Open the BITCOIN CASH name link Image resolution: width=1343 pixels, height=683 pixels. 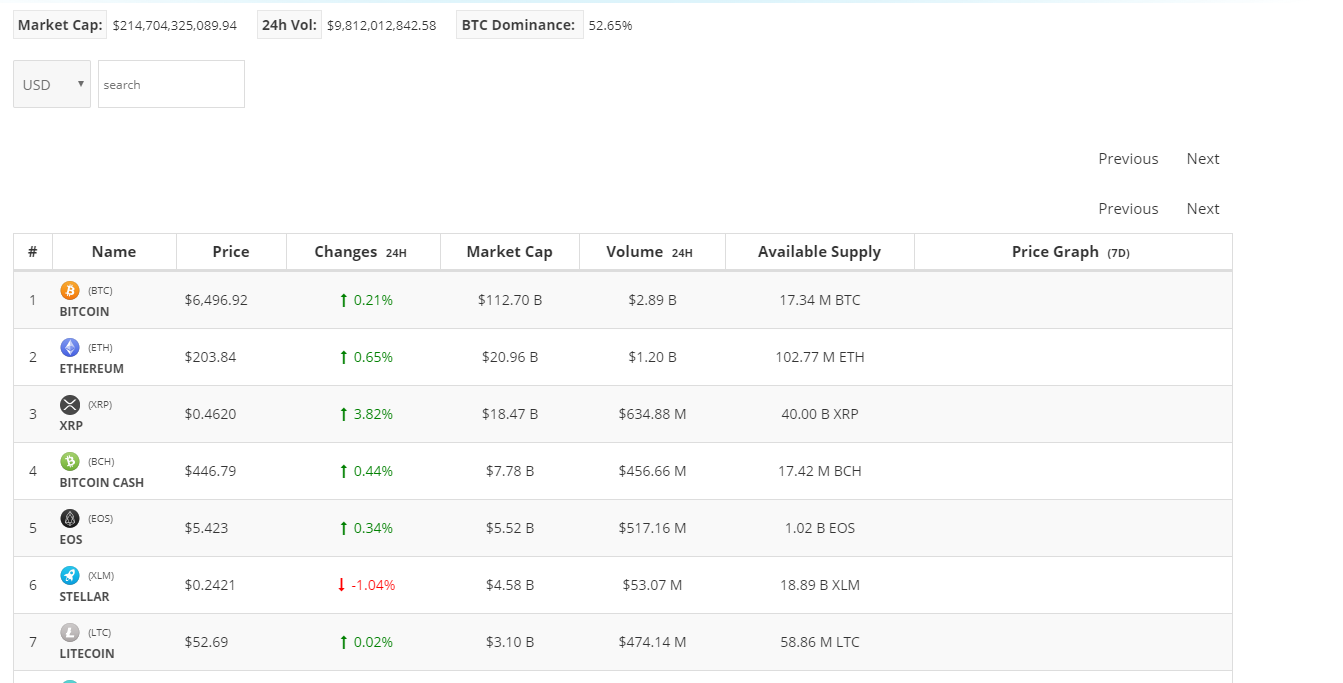[102, 483]
